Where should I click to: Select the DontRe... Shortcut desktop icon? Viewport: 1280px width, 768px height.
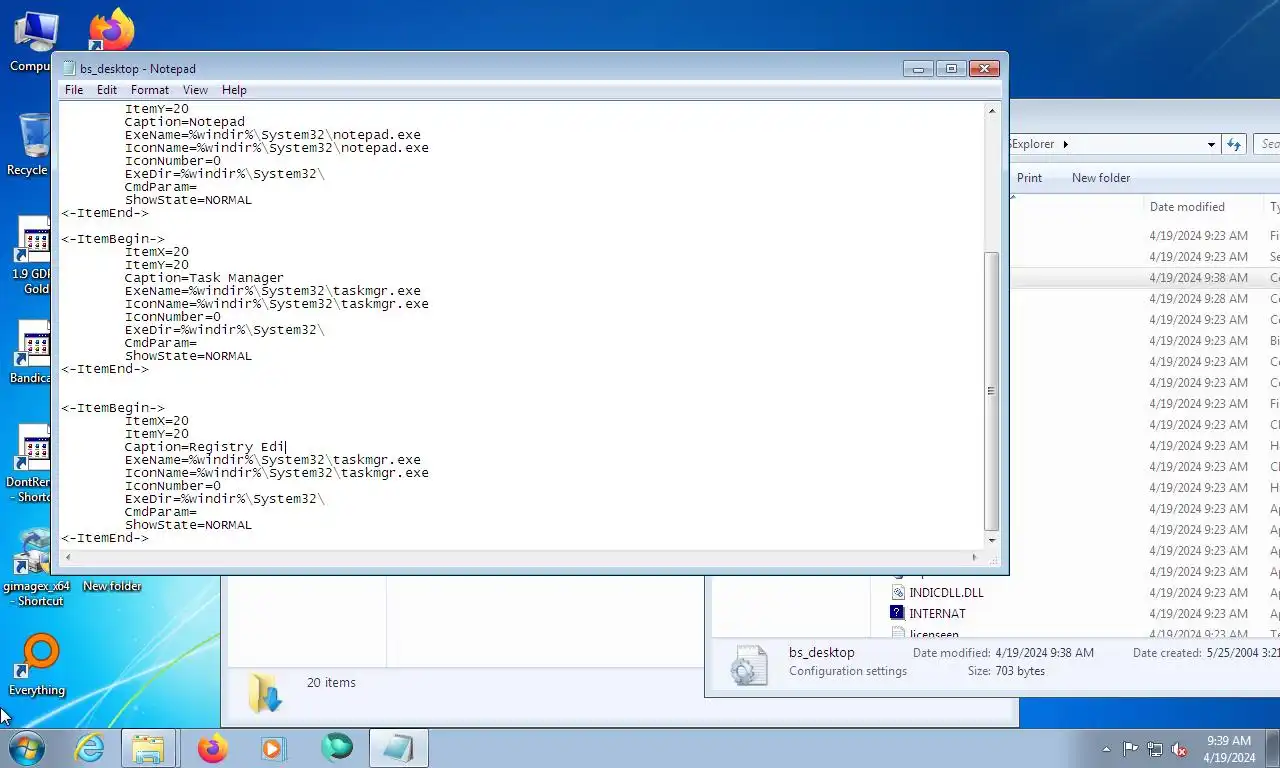[x=34, y=464]
